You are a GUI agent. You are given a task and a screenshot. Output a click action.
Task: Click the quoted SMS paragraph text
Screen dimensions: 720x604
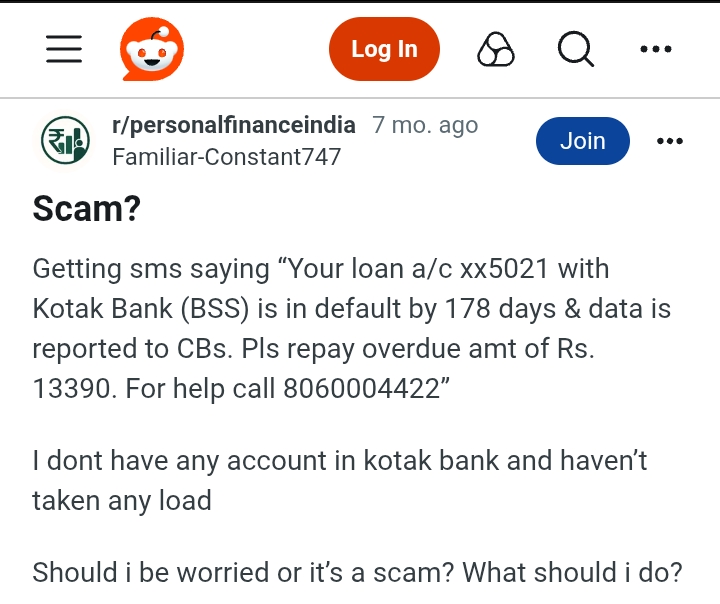click(352, 328)
